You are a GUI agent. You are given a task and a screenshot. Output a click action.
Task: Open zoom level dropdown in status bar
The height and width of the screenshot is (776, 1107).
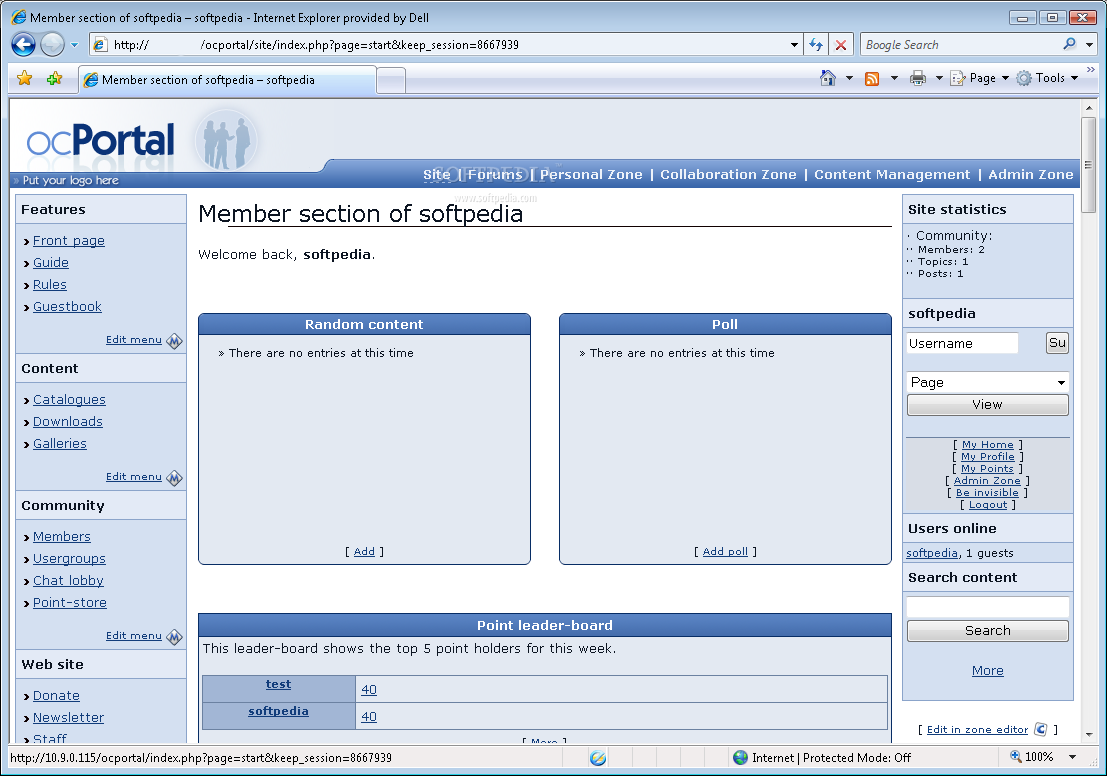pyautogui.click(x=1072, y=757)
